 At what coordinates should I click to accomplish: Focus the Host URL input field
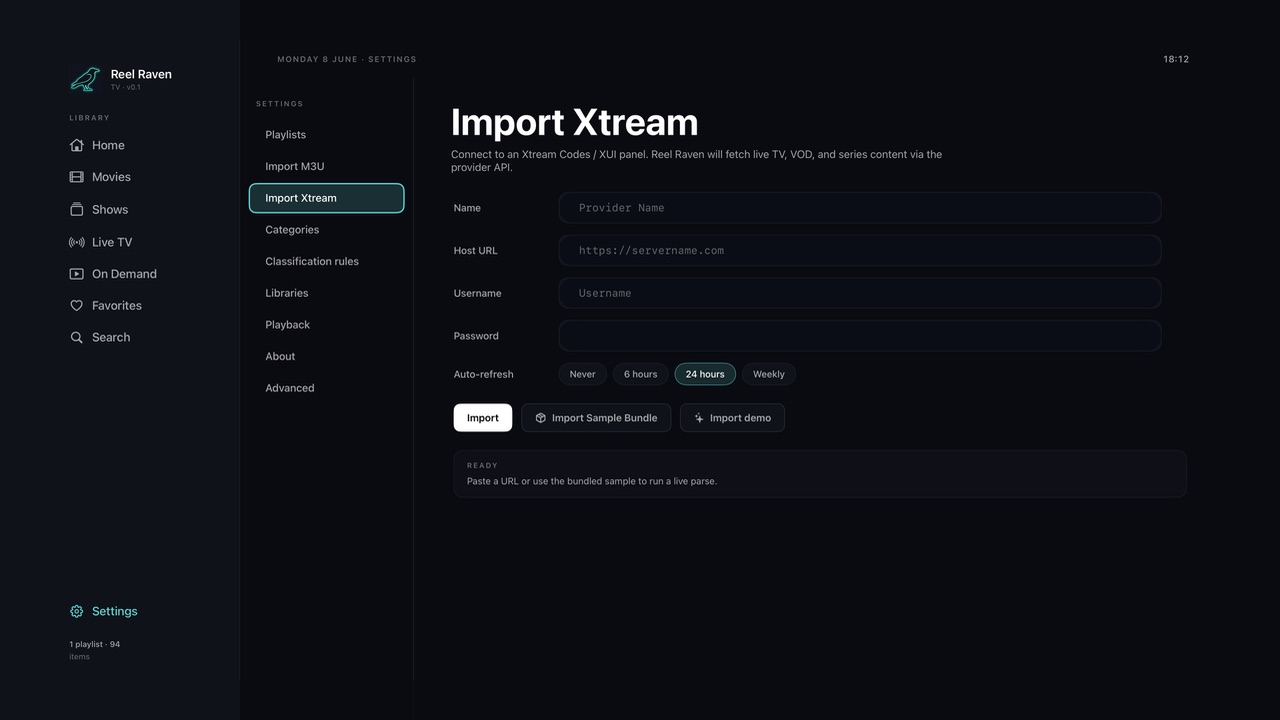click(x=860, y=251)
